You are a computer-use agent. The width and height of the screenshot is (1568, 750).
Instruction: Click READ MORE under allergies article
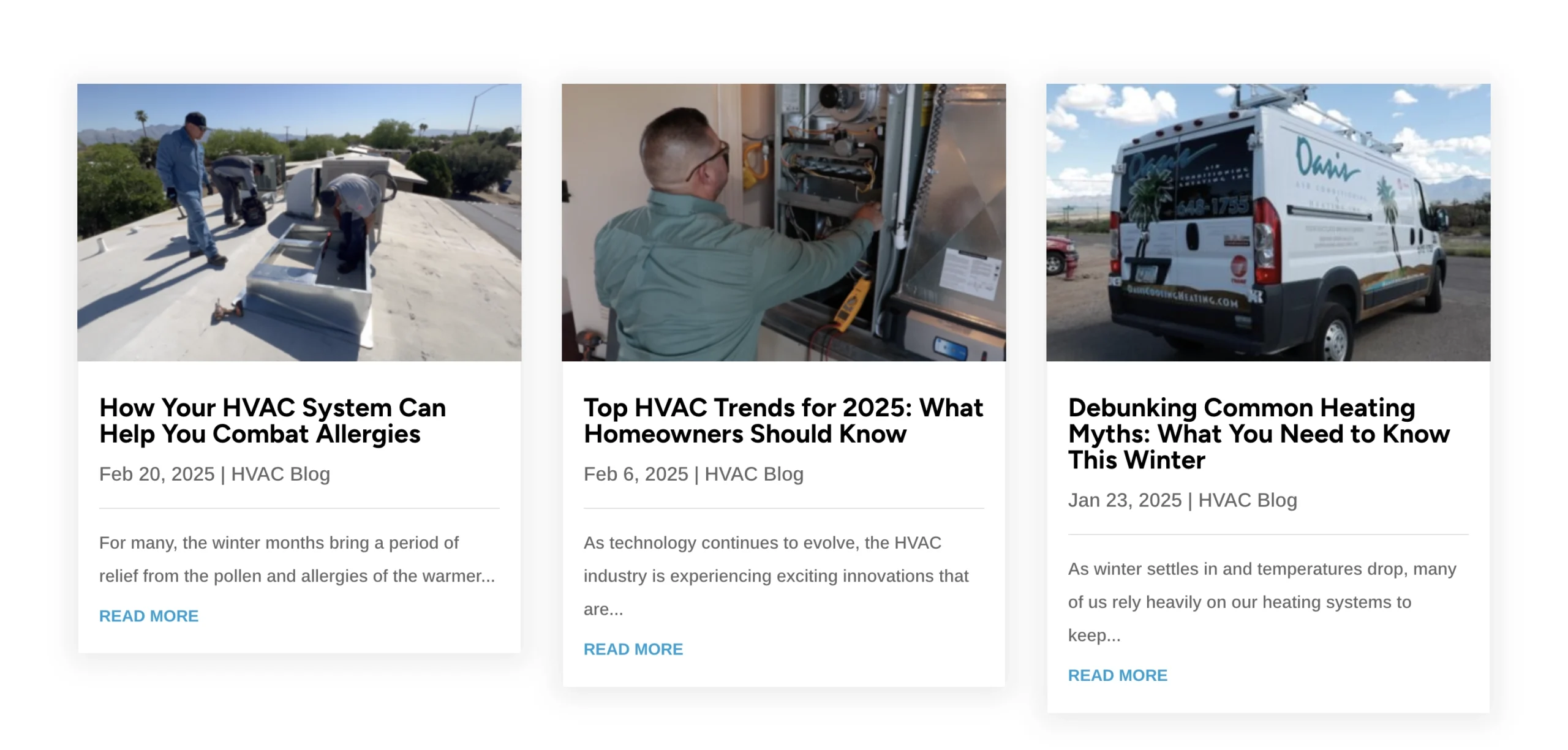point(149,616)
